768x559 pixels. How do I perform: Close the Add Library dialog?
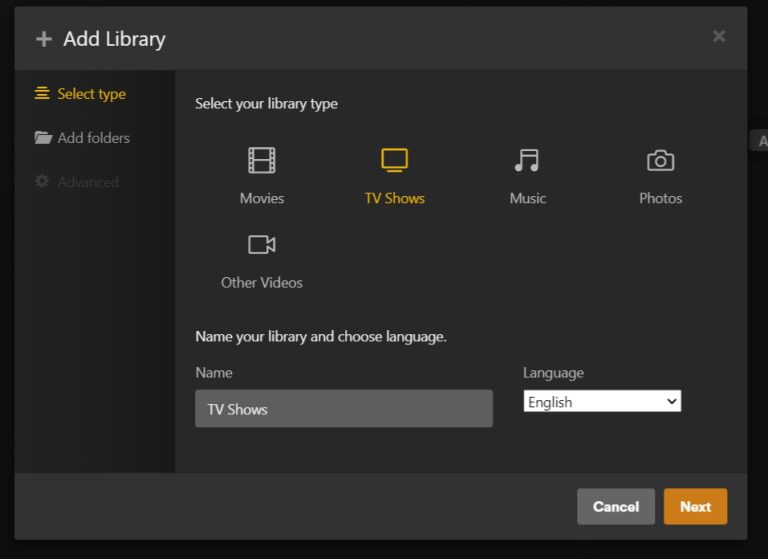[x=718, y=36]
